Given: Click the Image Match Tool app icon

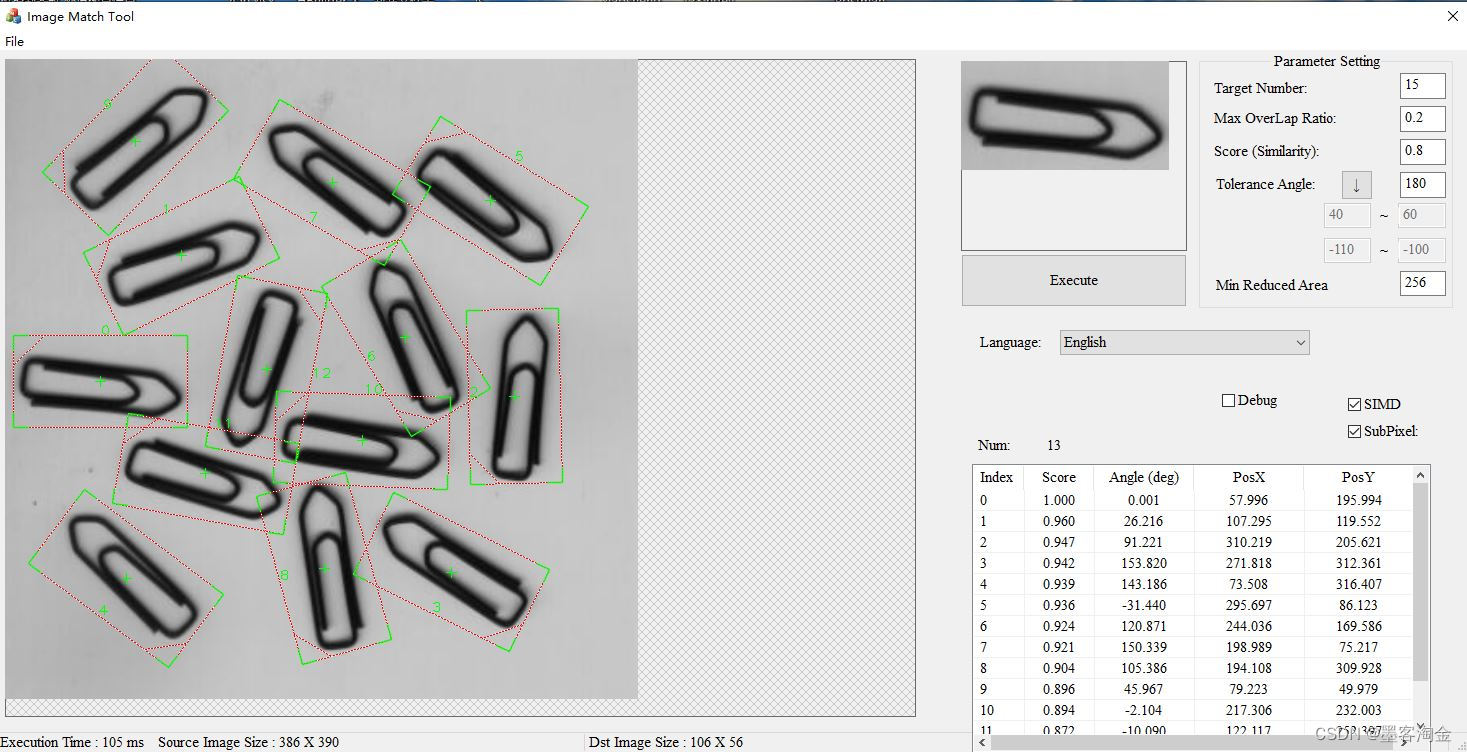Looking at the screenshot, I should [13, 16].
